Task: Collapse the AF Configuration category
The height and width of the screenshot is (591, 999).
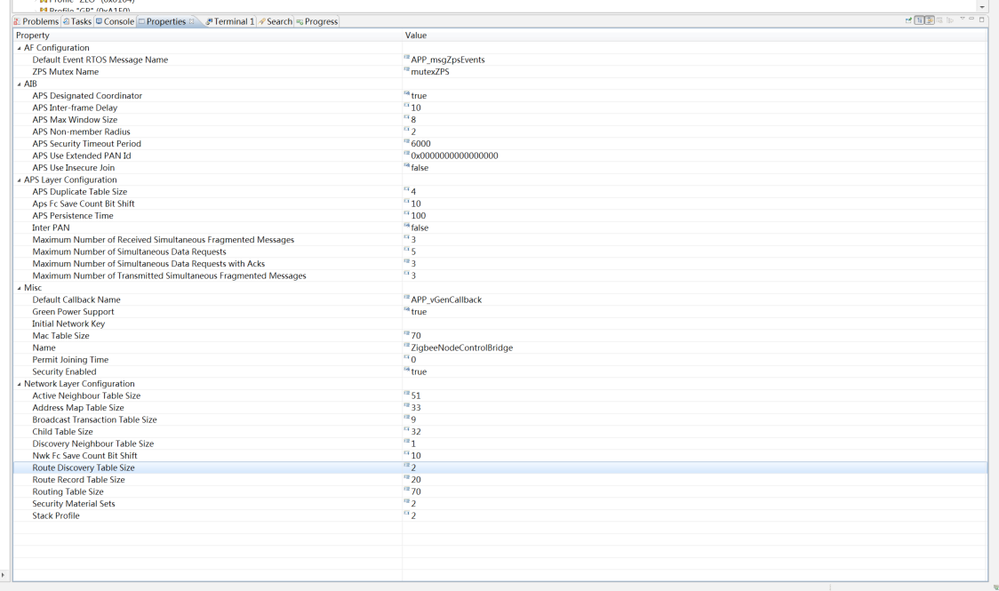Action: [18, 48]
